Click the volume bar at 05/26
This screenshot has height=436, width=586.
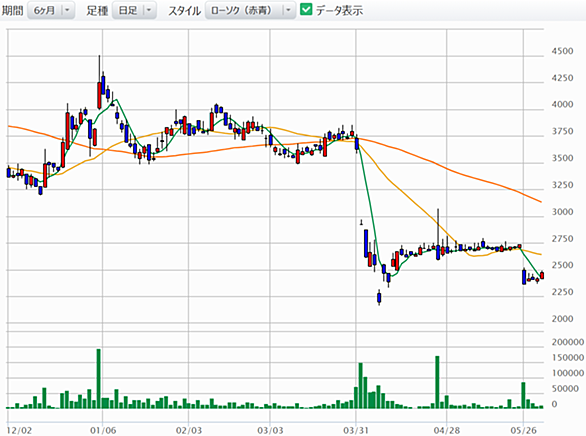[x=523, y=395]
